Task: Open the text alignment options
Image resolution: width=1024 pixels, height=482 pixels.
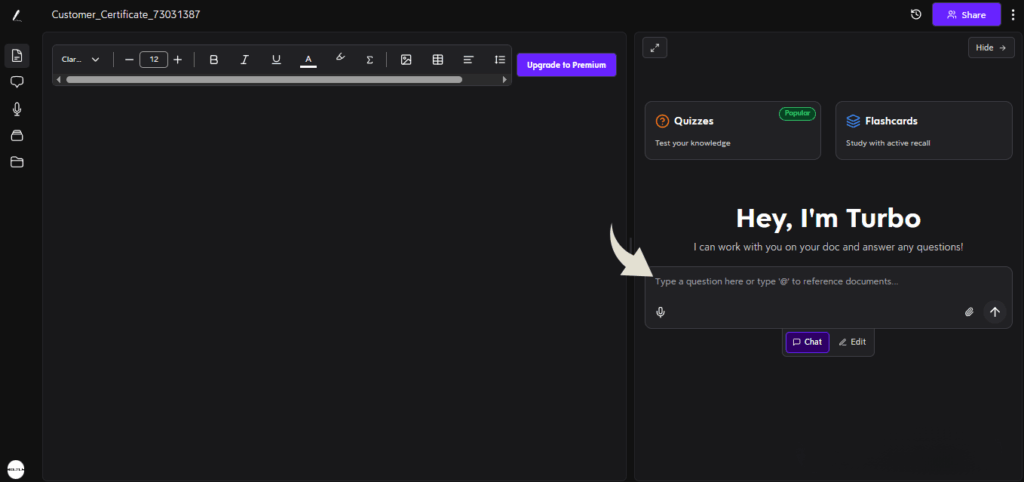Action: (x=468, y=60)
